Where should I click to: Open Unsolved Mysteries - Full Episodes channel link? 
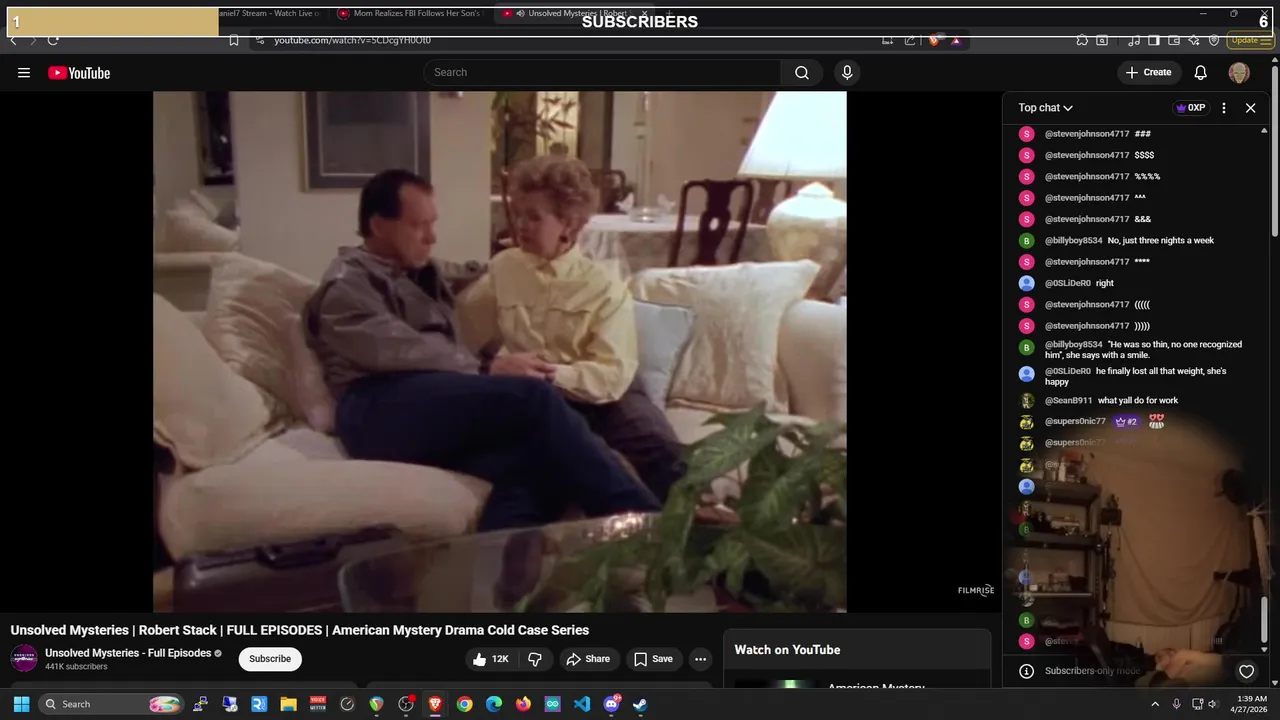click(x=128, y=653)
